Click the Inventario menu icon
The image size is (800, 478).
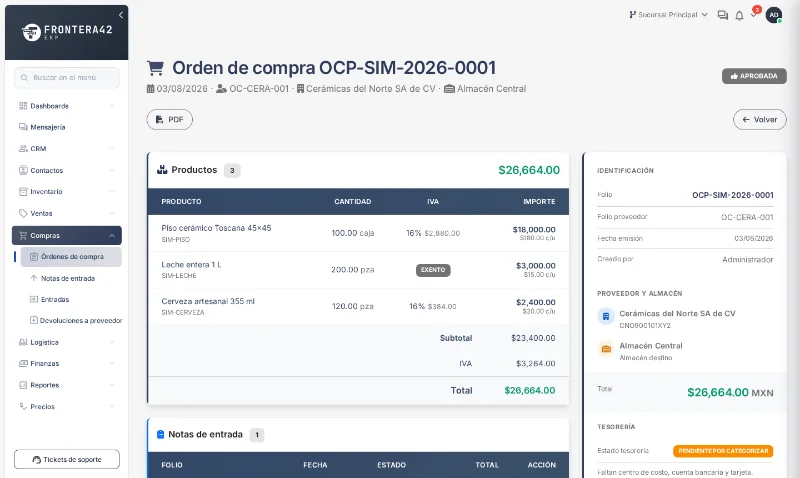[23, 192]
